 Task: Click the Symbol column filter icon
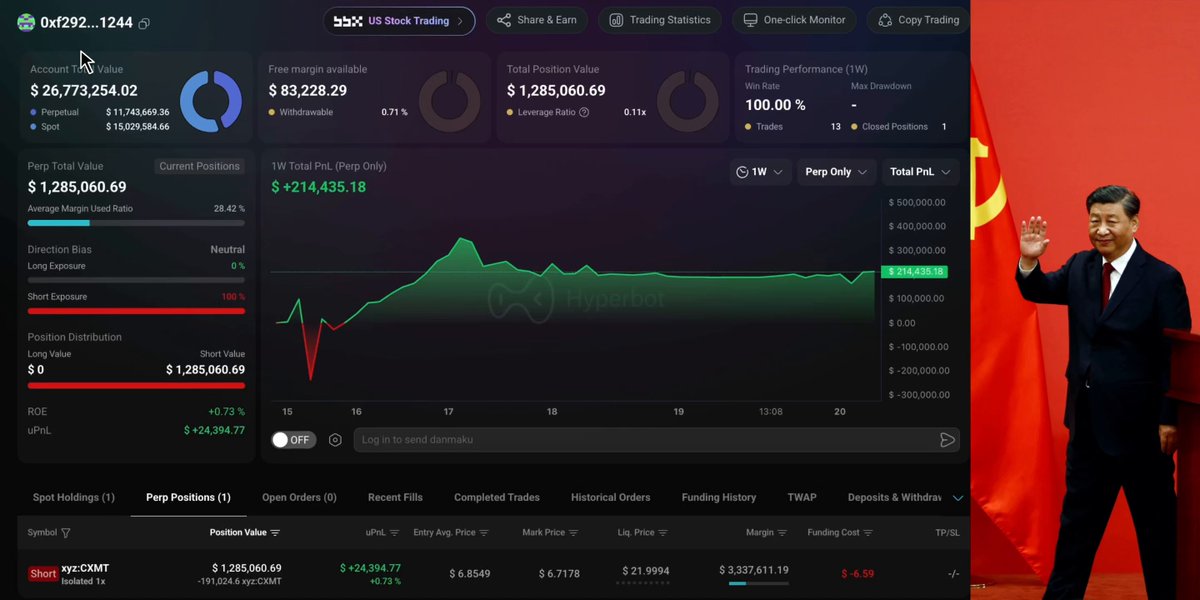coord(66,533)
